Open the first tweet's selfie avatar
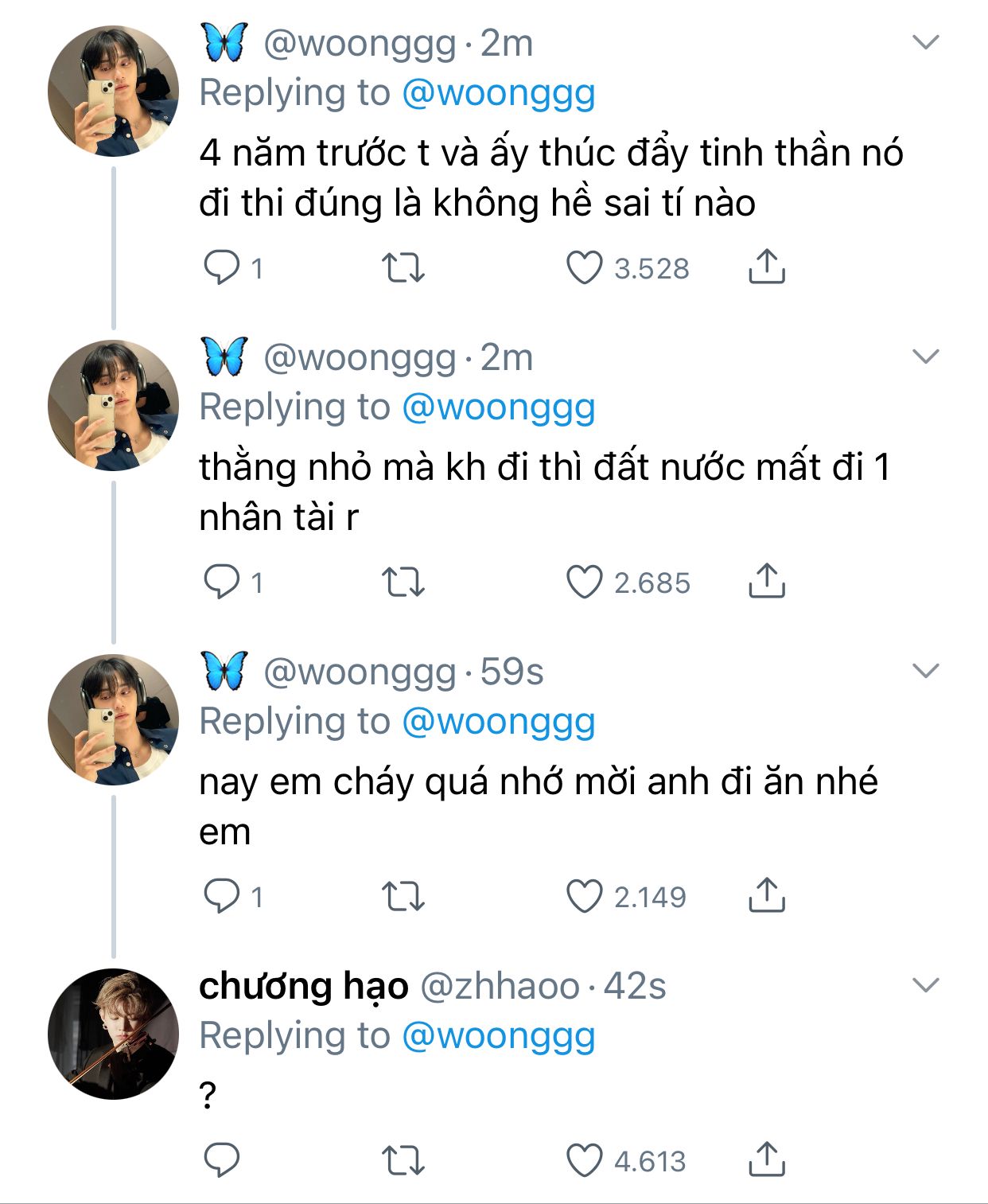 [113, 91]
